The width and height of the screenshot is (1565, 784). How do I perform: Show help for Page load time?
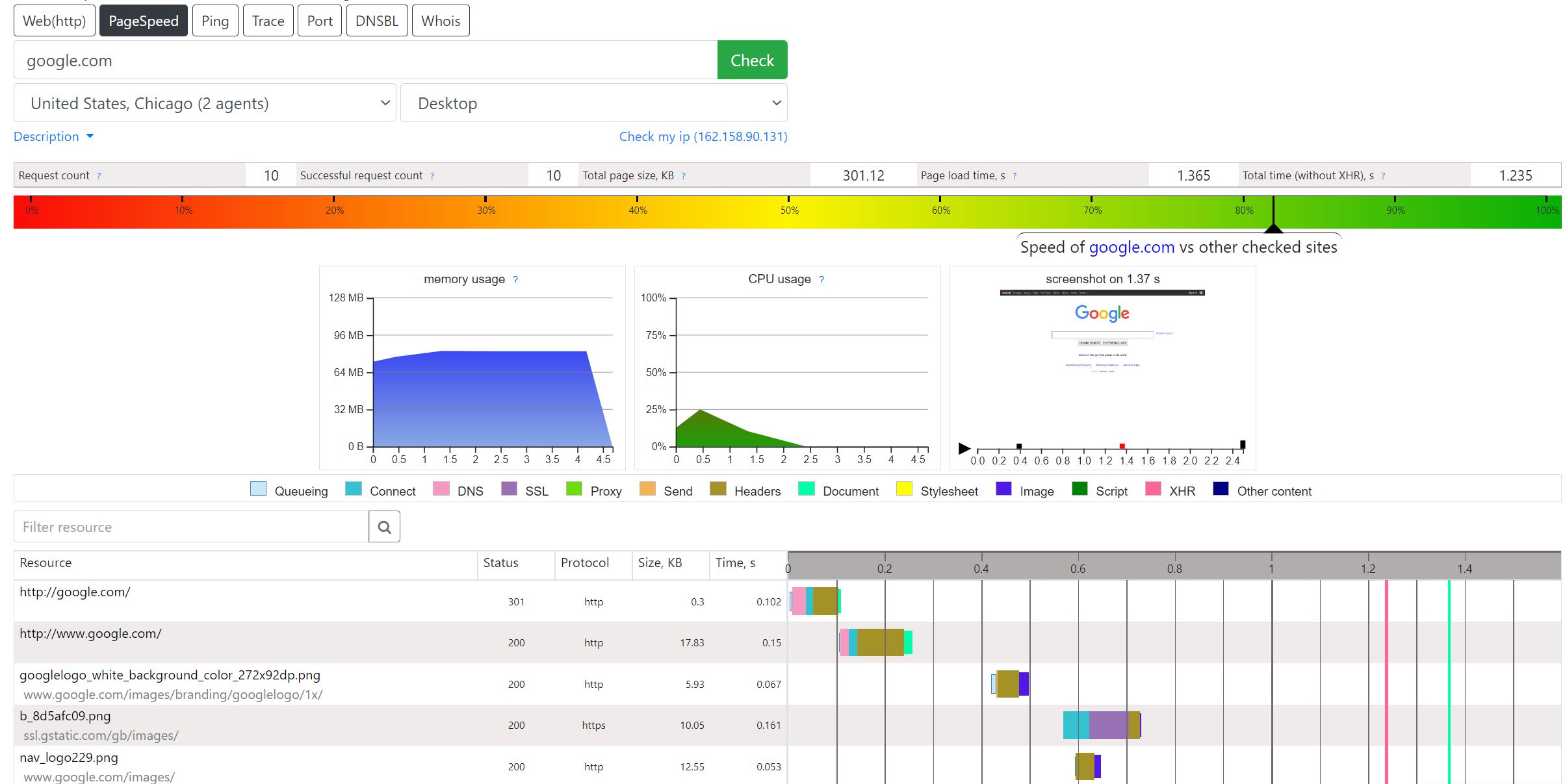click(x=1015, y=176)
